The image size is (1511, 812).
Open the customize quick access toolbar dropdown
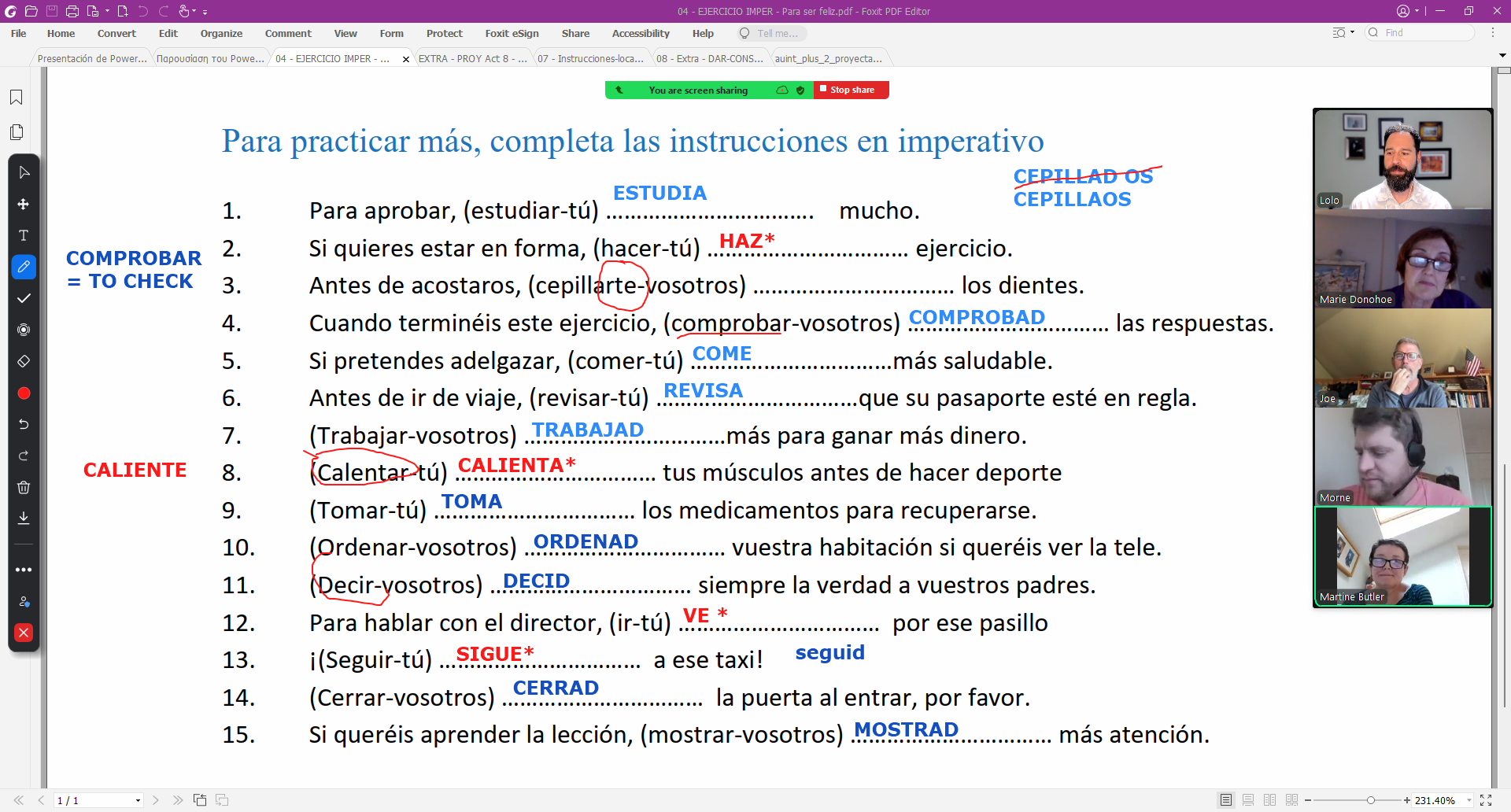205,12
